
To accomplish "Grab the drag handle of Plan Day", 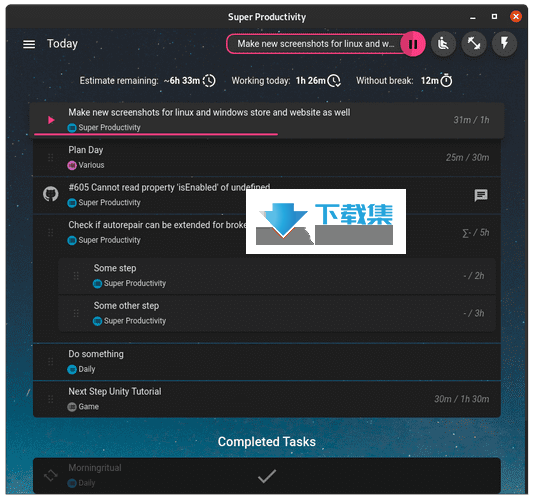I will [51, 157].
